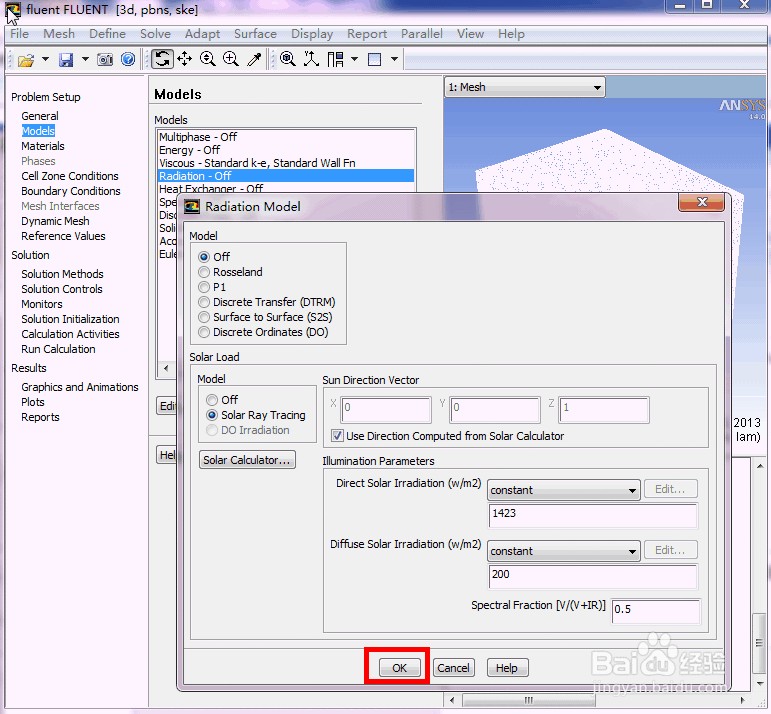Click console vertical scrollbar up arrow
Viewport: 771px width, 714px height.
(760, 465)
